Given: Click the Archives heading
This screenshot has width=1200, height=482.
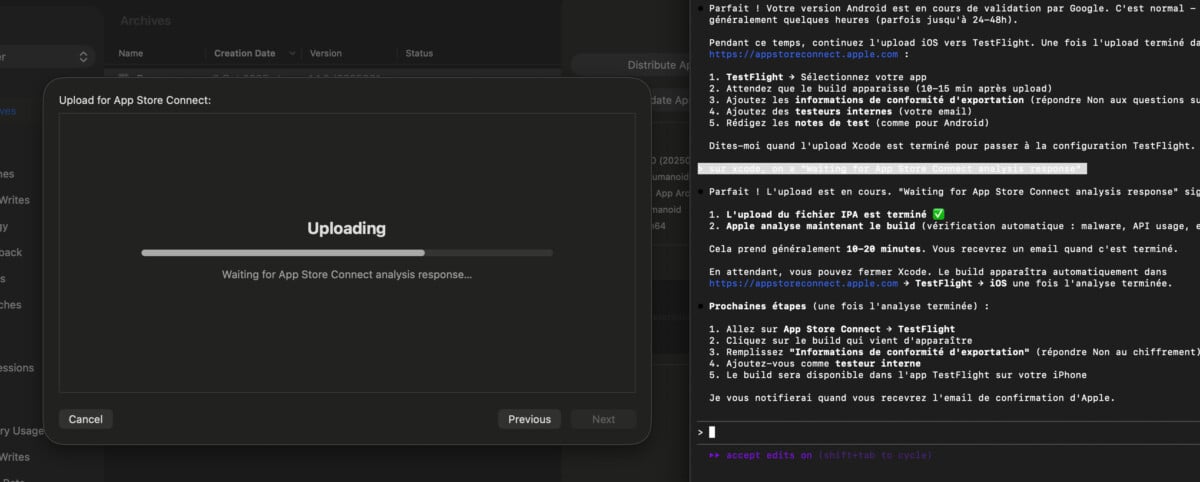Looking at the screenshot, I should [145, 21].
